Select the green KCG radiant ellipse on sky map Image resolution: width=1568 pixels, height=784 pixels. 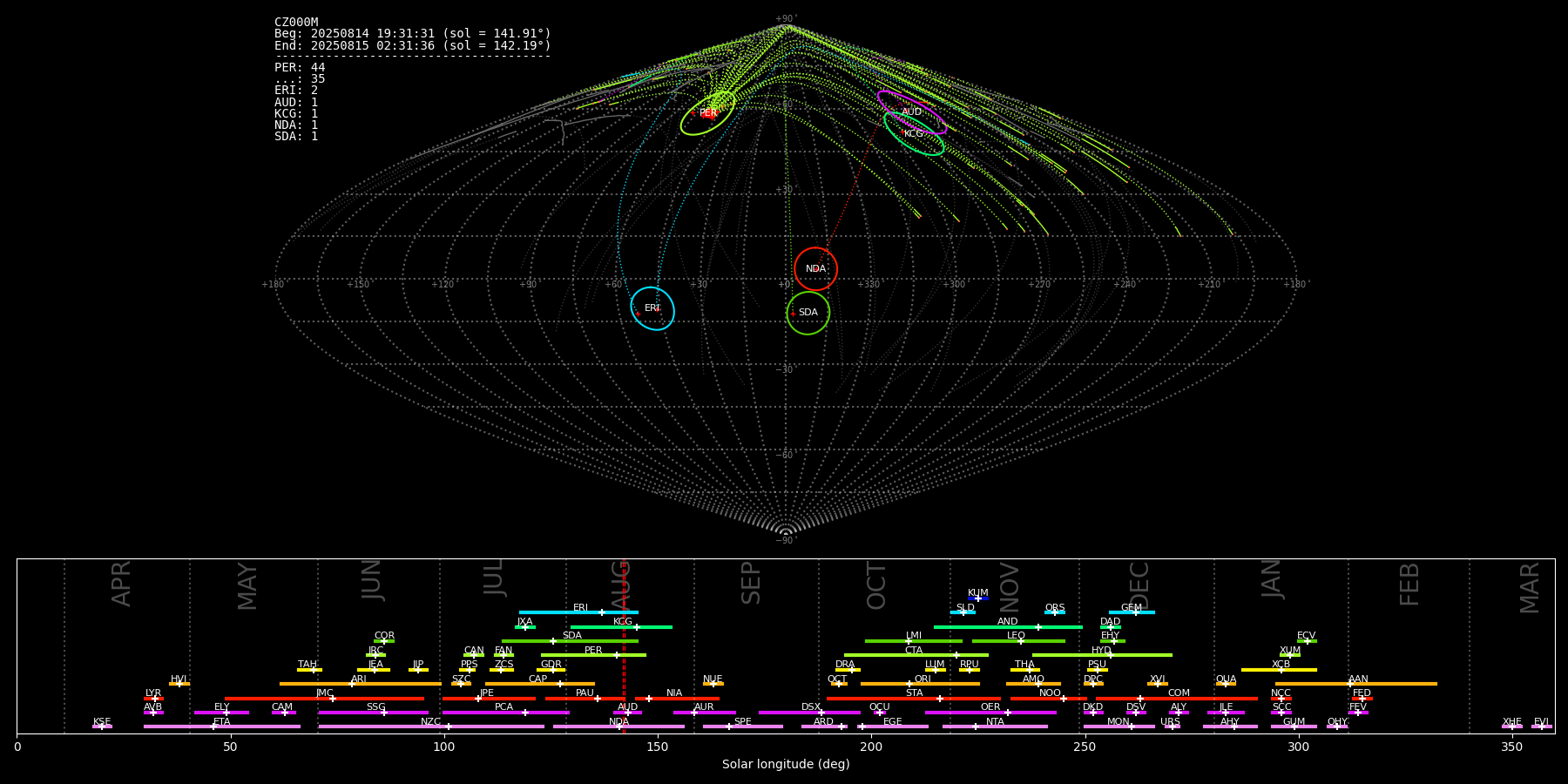point(914,133)
